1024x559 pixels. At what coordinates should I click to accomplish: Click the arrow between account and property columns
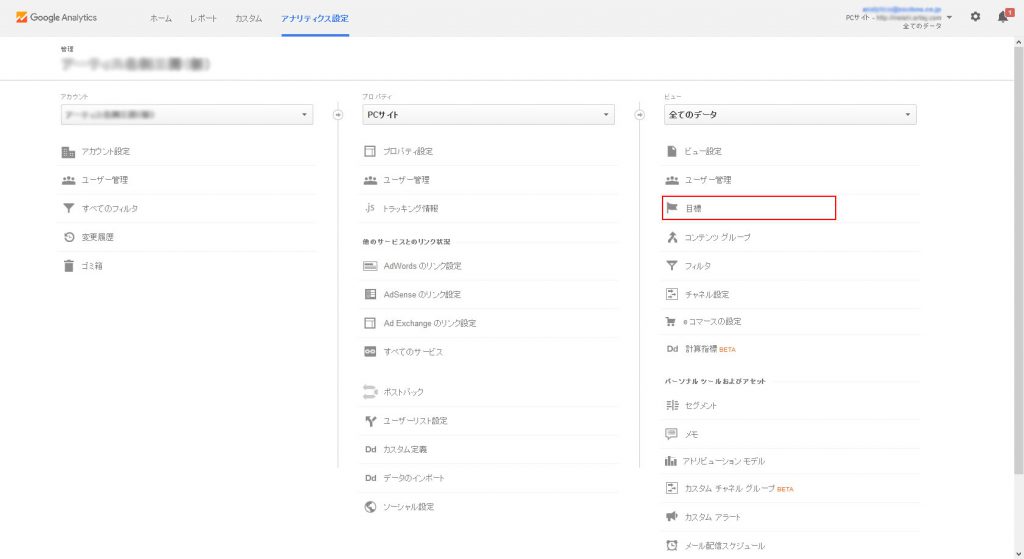click(x=338, y=115)
